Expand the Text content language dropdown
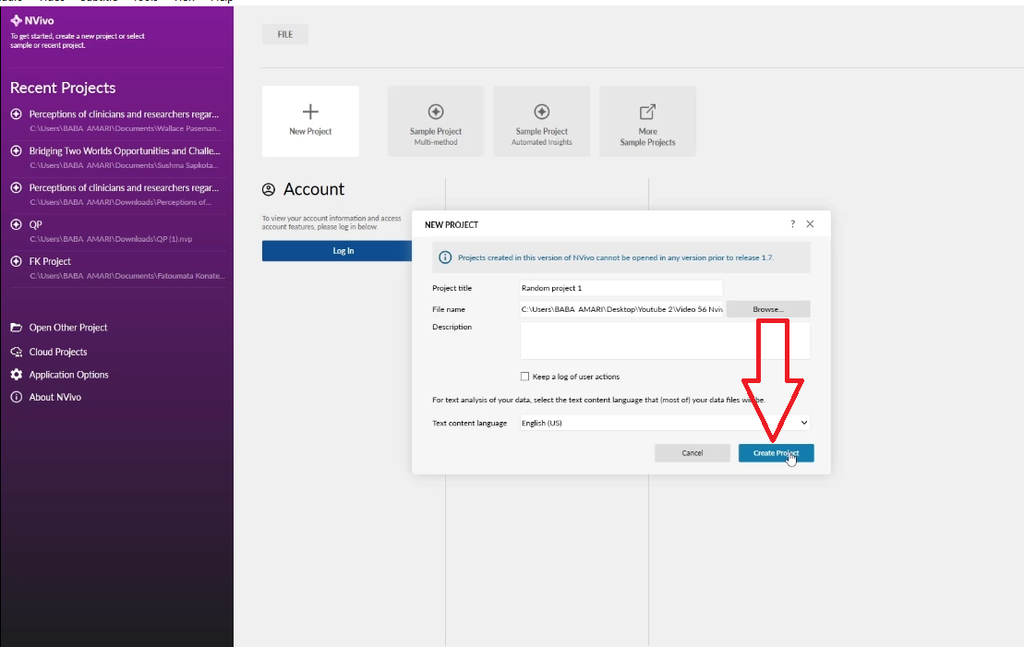The image size is (1024, 647). tap(804, 422)
